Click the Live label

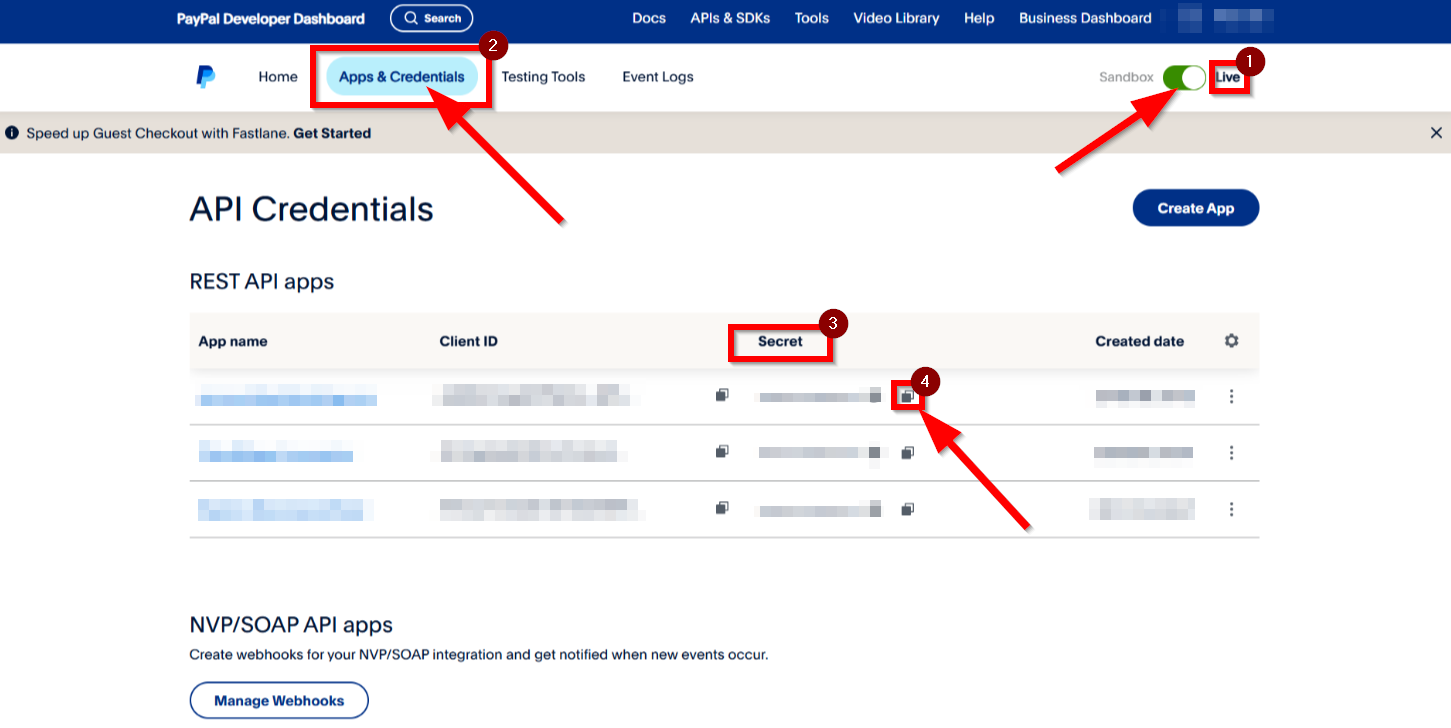[1228, 77]
